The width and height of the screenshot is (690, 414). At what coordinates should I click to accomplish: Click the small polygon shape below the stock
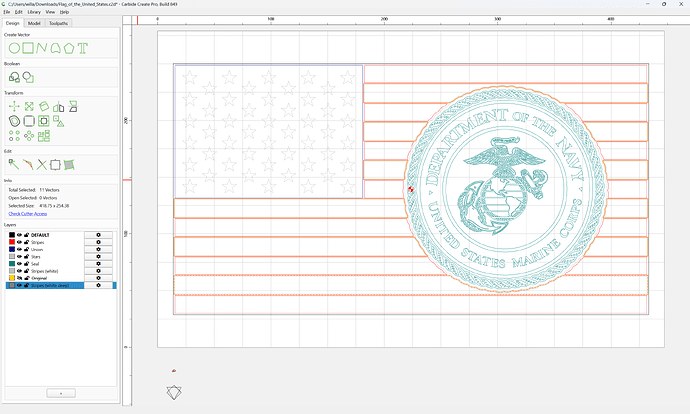click(174, 392)
